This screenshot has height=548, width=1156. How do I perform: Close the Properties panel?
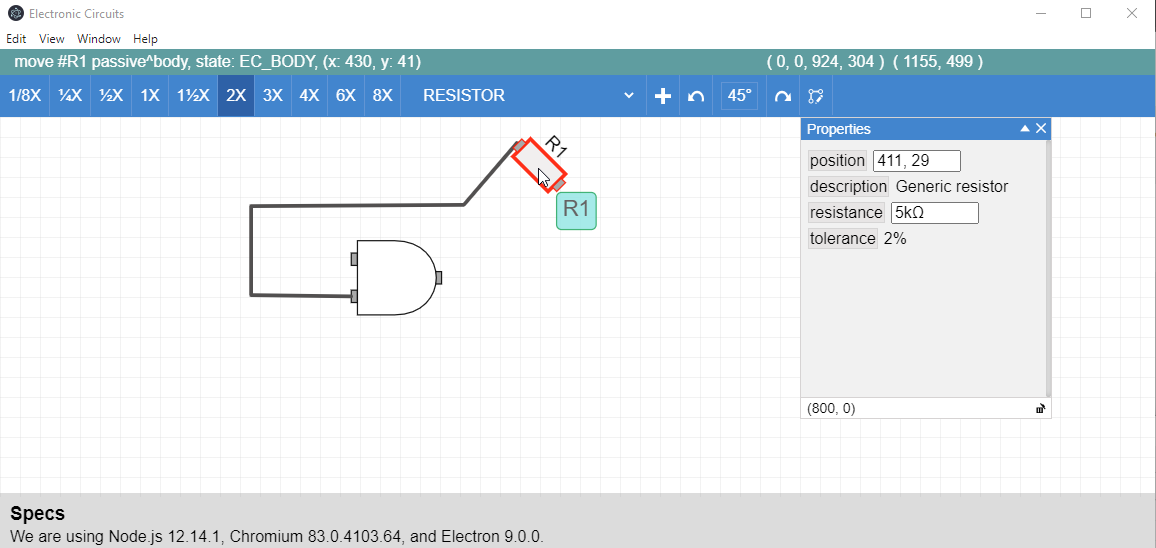1041,128
